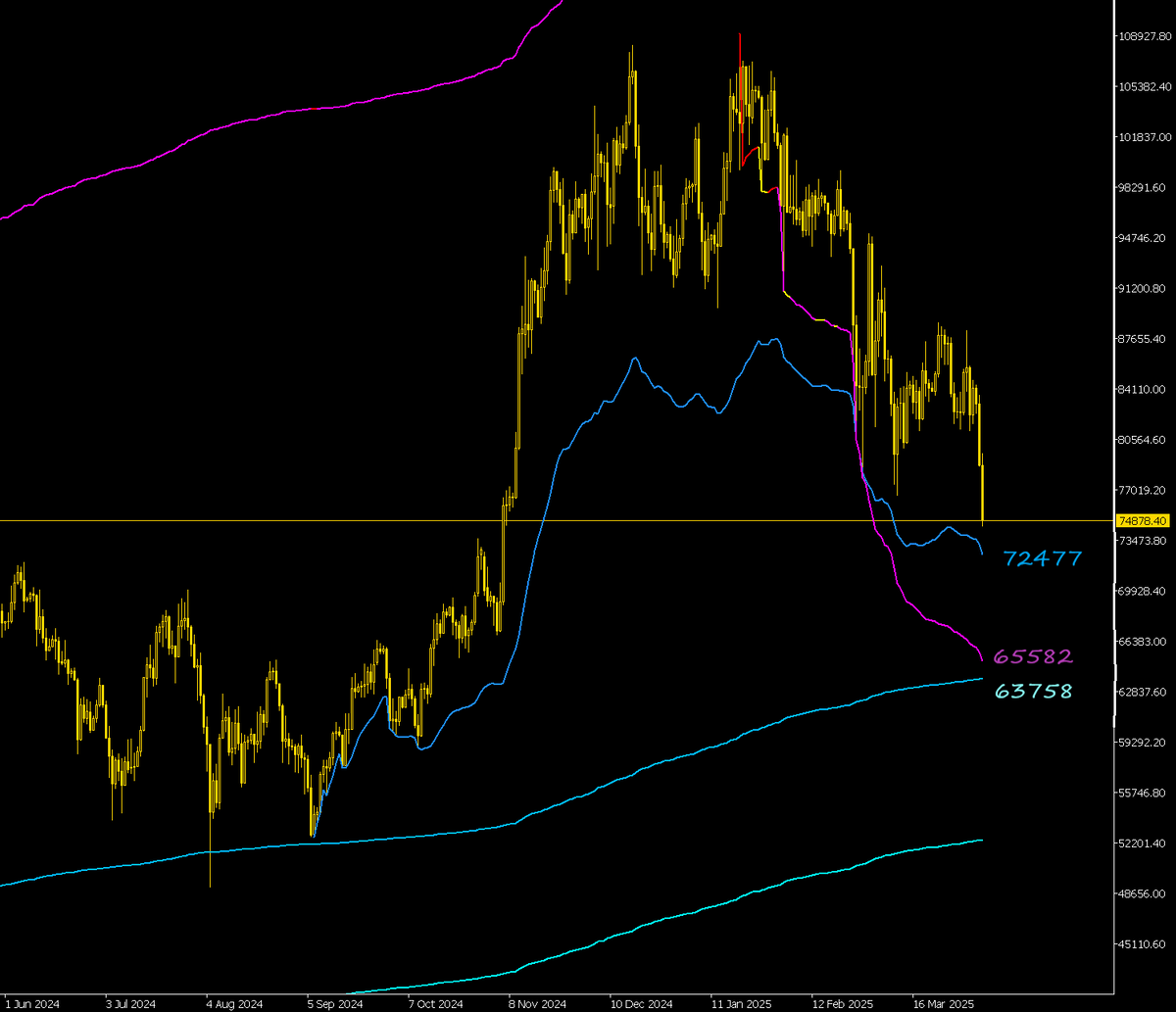Image resolution: width=1176 pixels, height=1012 pixels.
Task: Click price axis label 52201.40
Action: 1143,843
